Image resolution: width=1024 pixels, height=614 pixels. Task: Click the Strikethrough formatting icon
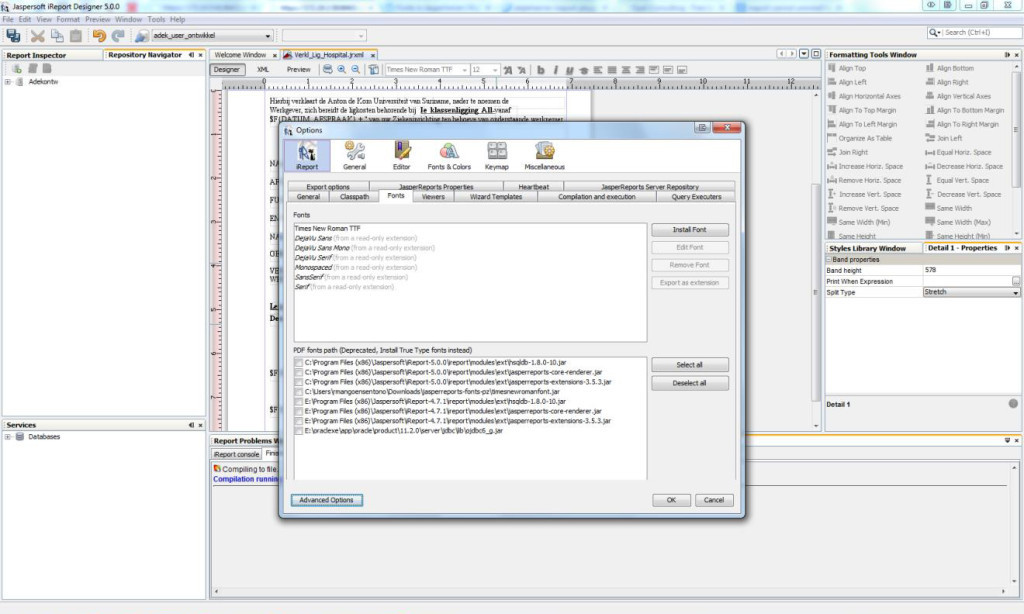tap(584, 70)
